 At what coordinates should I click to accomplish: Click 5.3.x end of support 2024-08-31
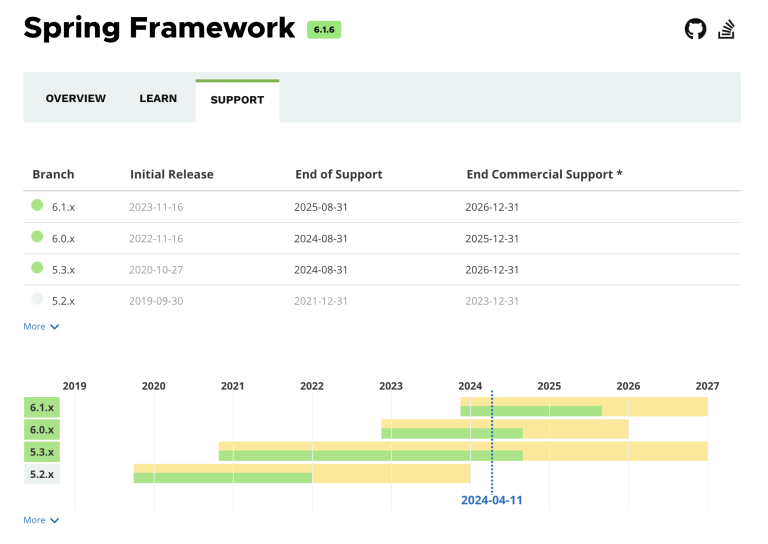pos(321,270)
